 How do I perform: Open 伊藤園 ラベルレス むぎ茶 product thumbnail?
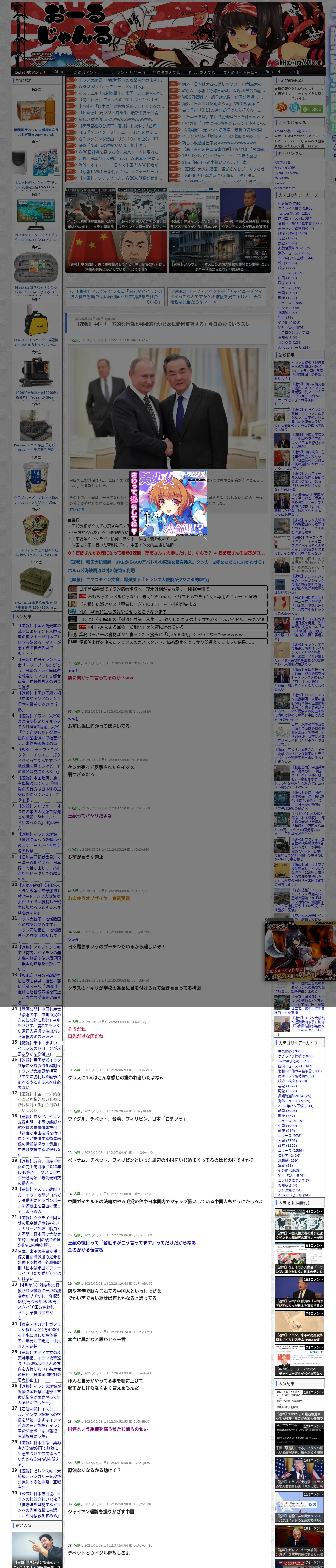[x=36, y=110]
